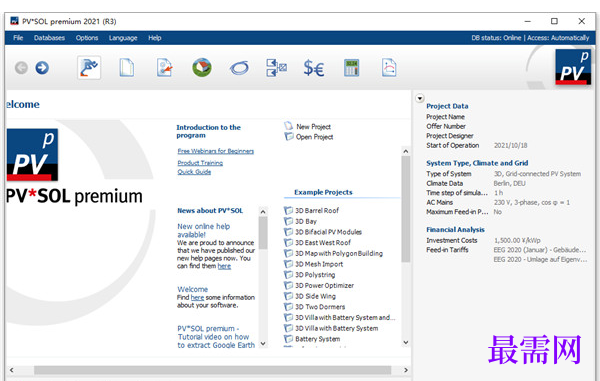600x381 pixels.
Task: Click scroll-down arrow of news list
Action: point(263,344)
